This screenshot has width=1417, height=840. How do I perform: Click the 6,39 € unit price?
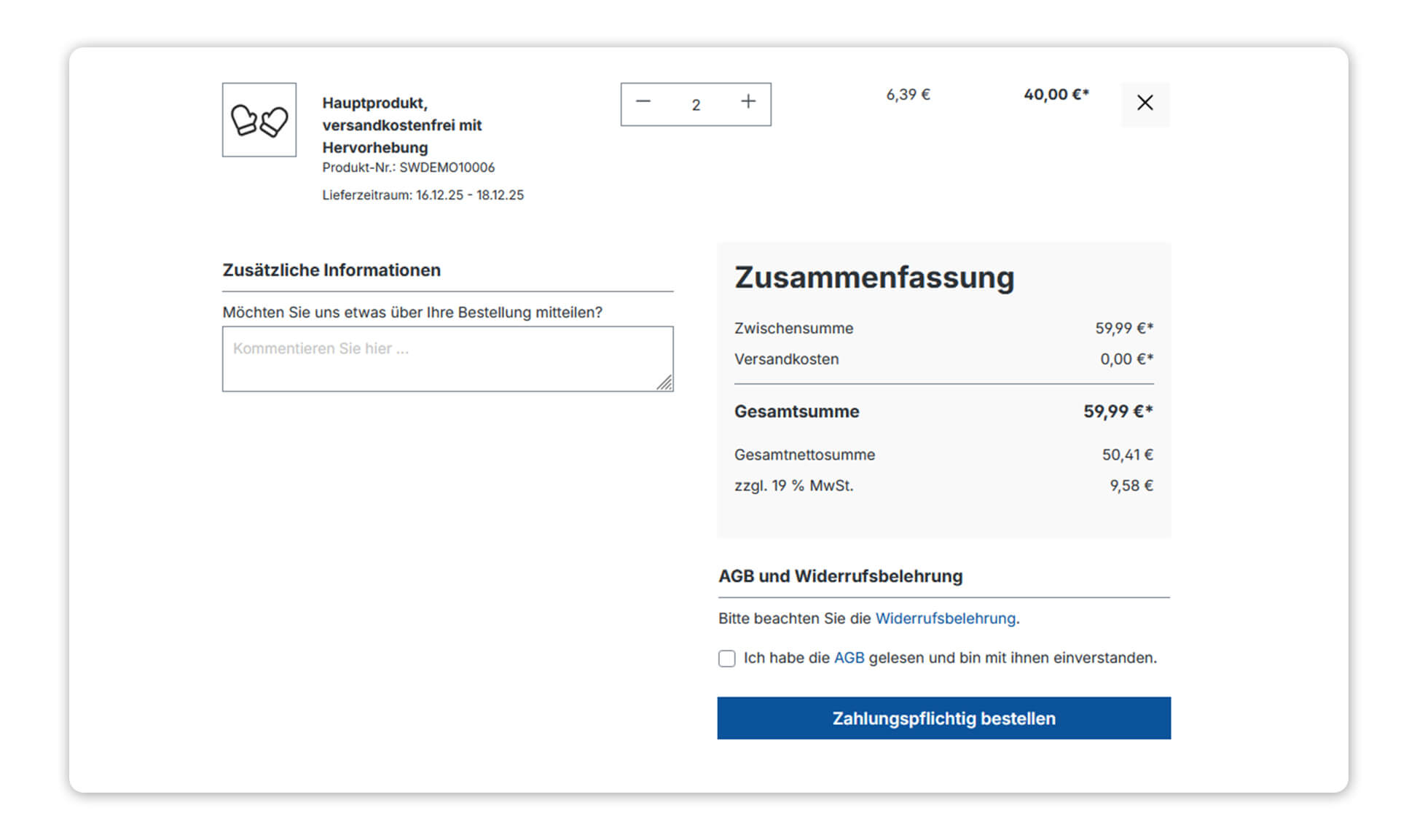(x=908, y=95)
